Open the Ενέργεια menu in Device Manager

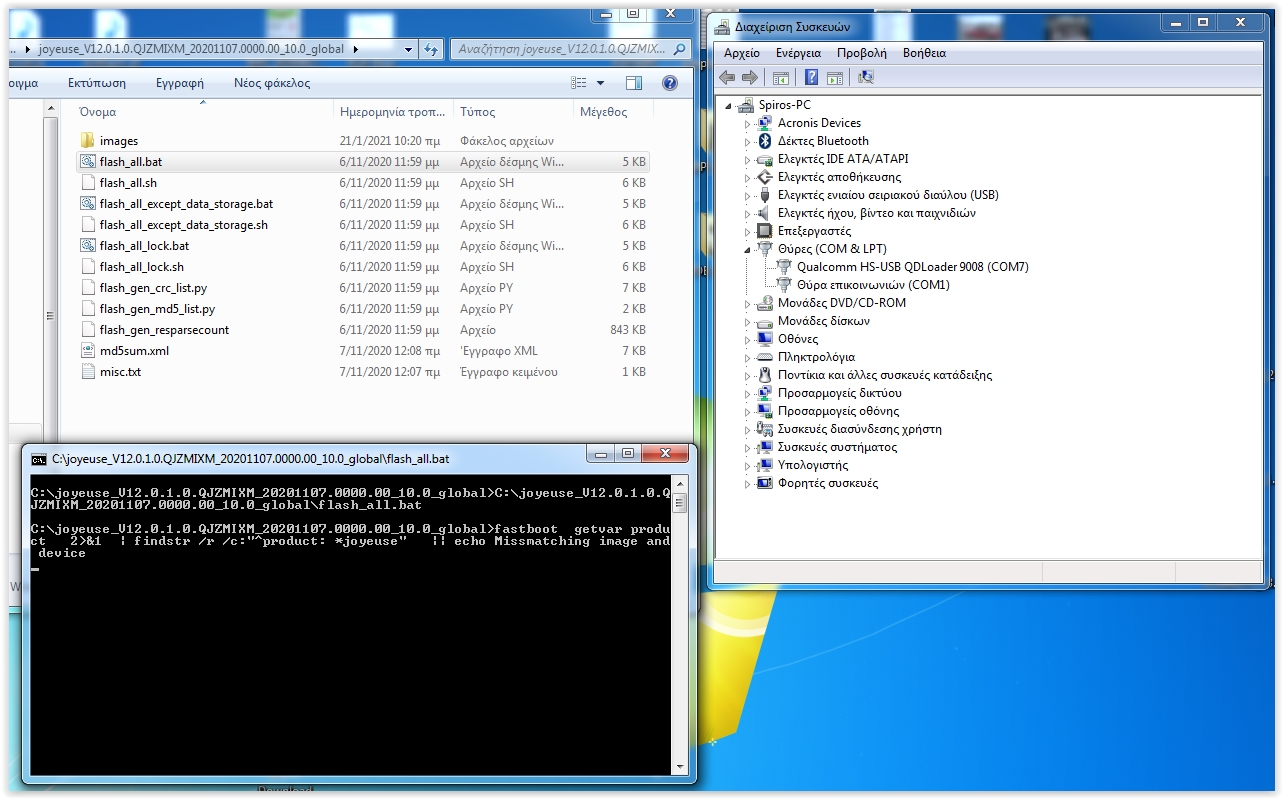798,53
